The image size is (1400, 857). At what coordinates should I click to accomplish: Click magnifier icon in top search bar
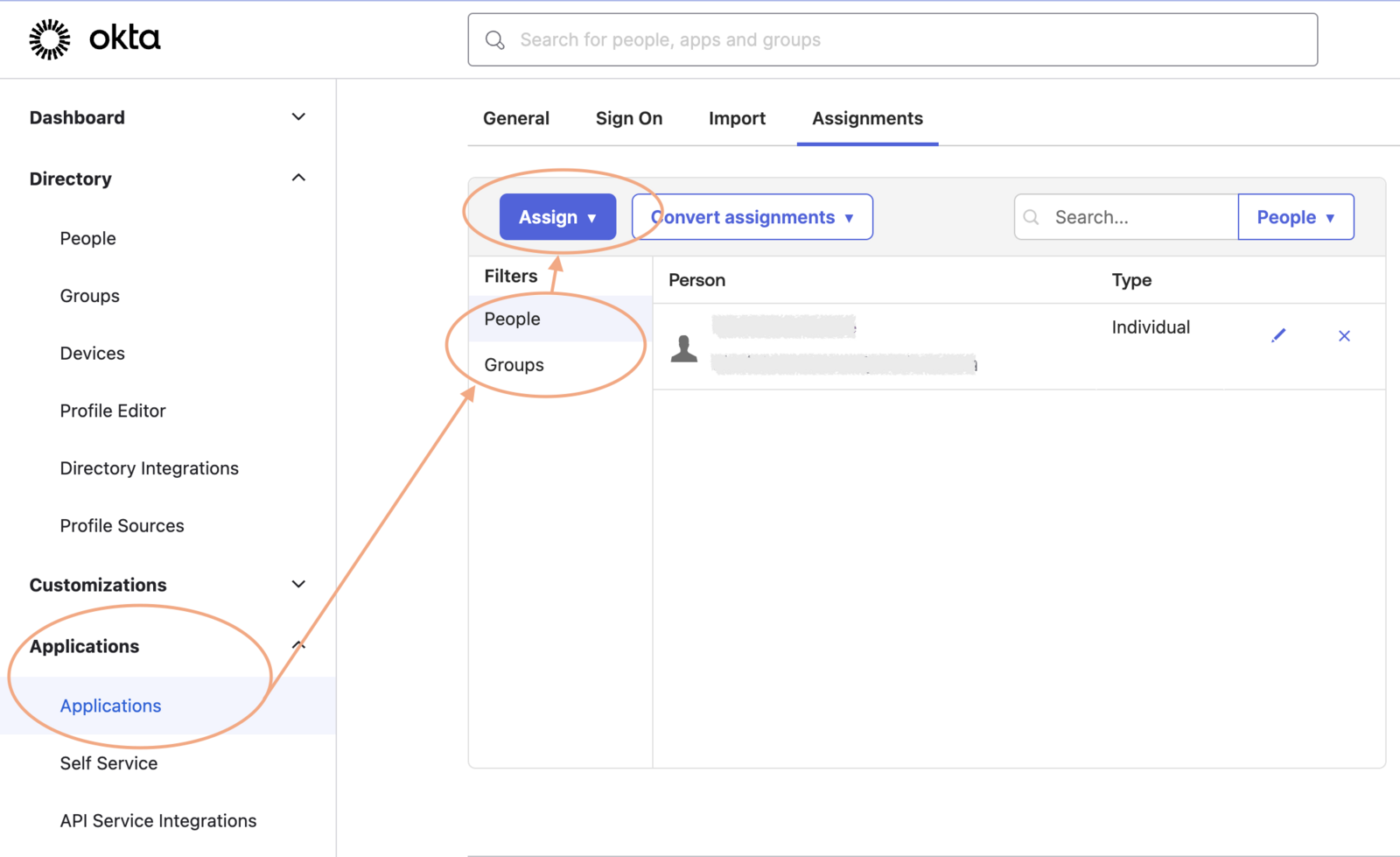coord(495,40)
